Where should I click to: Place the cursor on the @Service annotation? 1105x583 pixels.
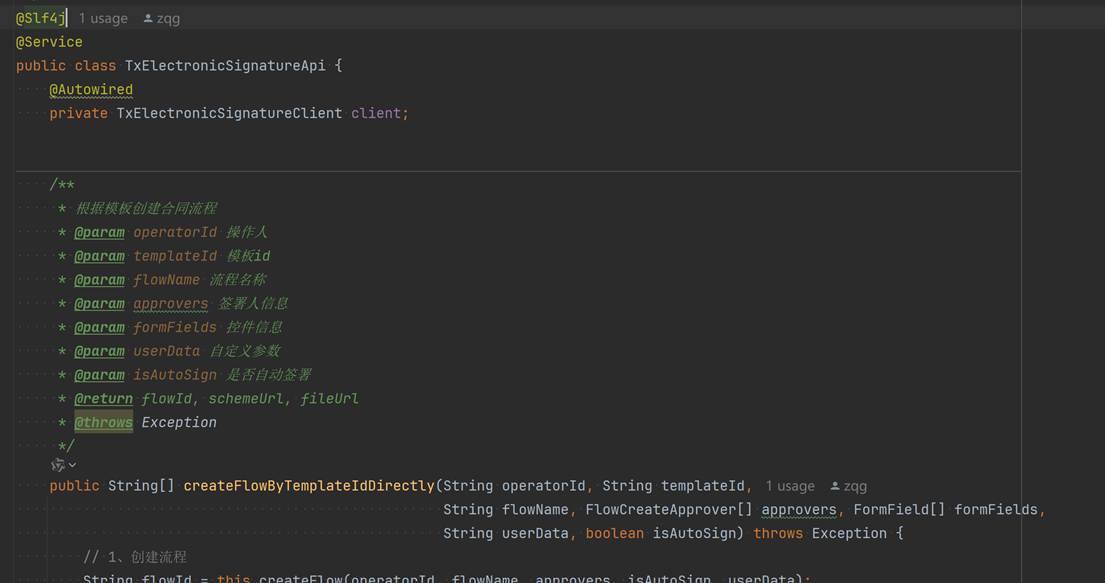[49, 42]
